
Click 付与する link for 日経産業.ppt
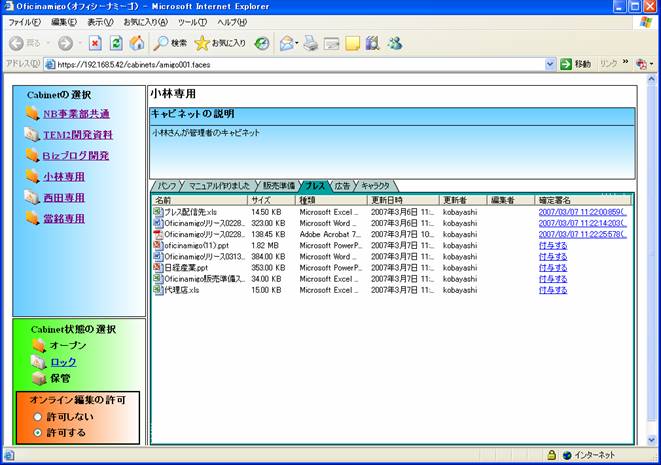tap(552, 268)
